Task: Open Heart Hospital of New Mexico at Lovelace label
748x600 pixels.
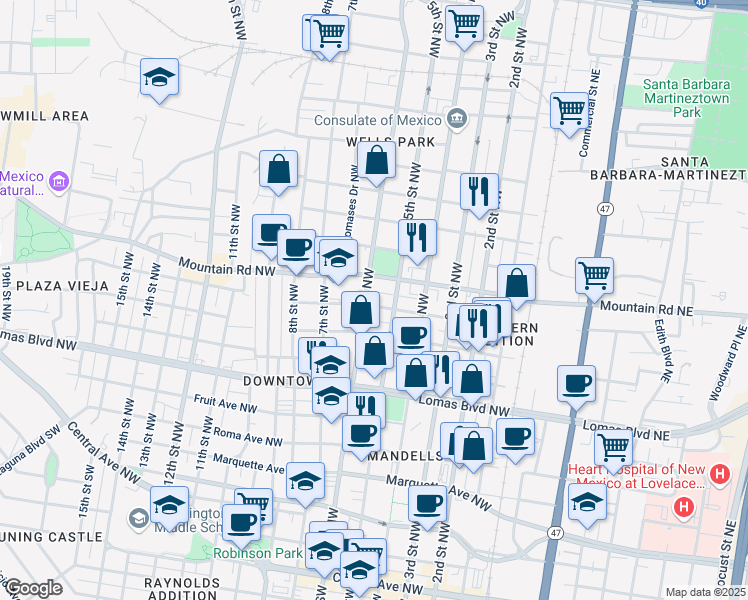Action: pos(637,476)
